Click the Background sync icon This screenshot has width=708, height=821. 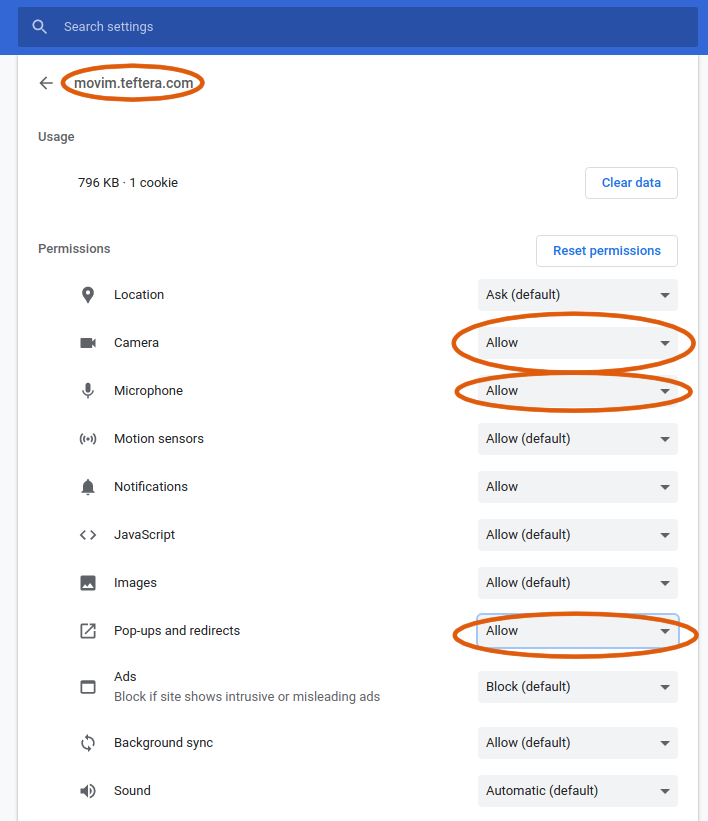88,743
